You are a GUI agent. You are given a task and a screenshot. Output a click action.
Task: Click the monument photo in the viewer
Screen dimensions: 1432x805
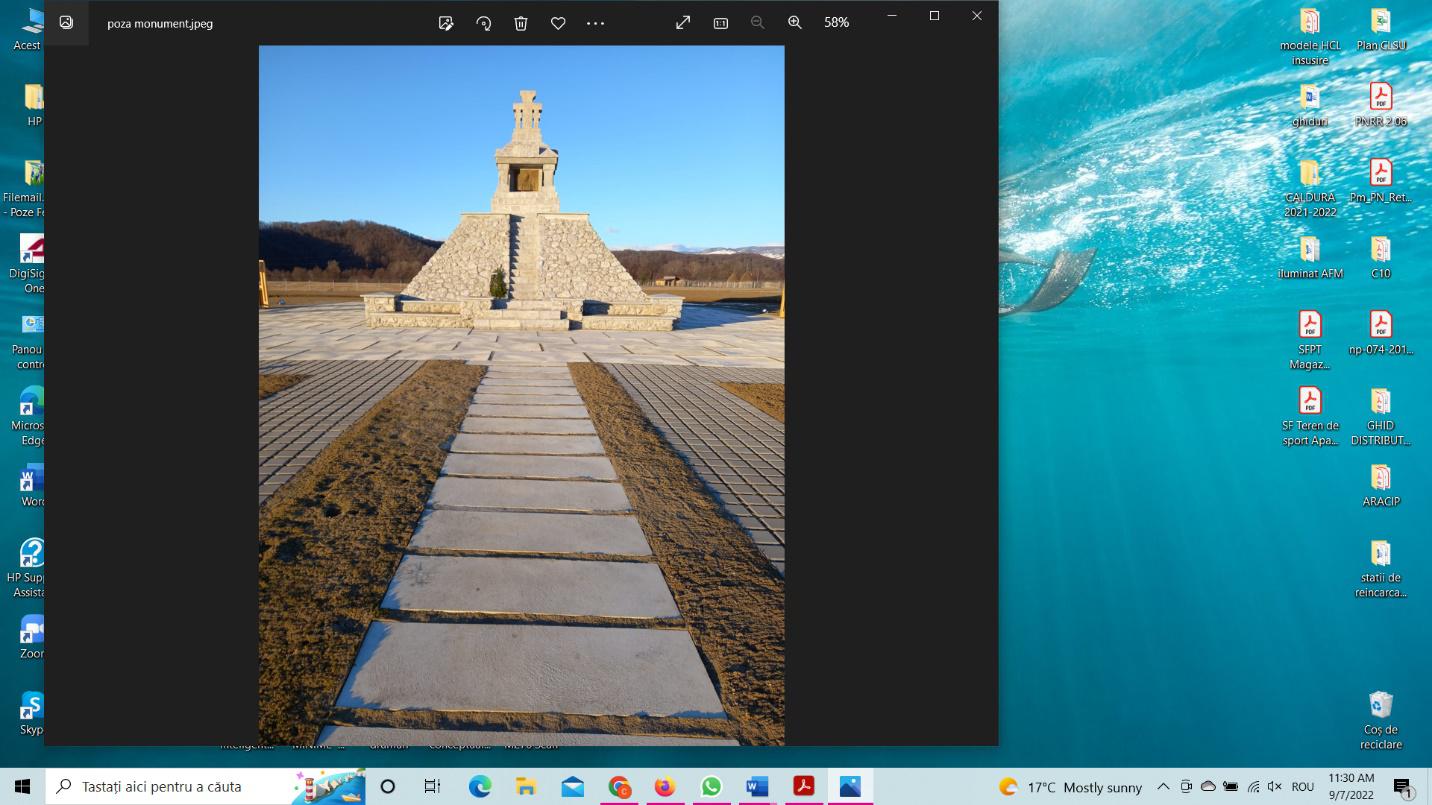[521, 395]
